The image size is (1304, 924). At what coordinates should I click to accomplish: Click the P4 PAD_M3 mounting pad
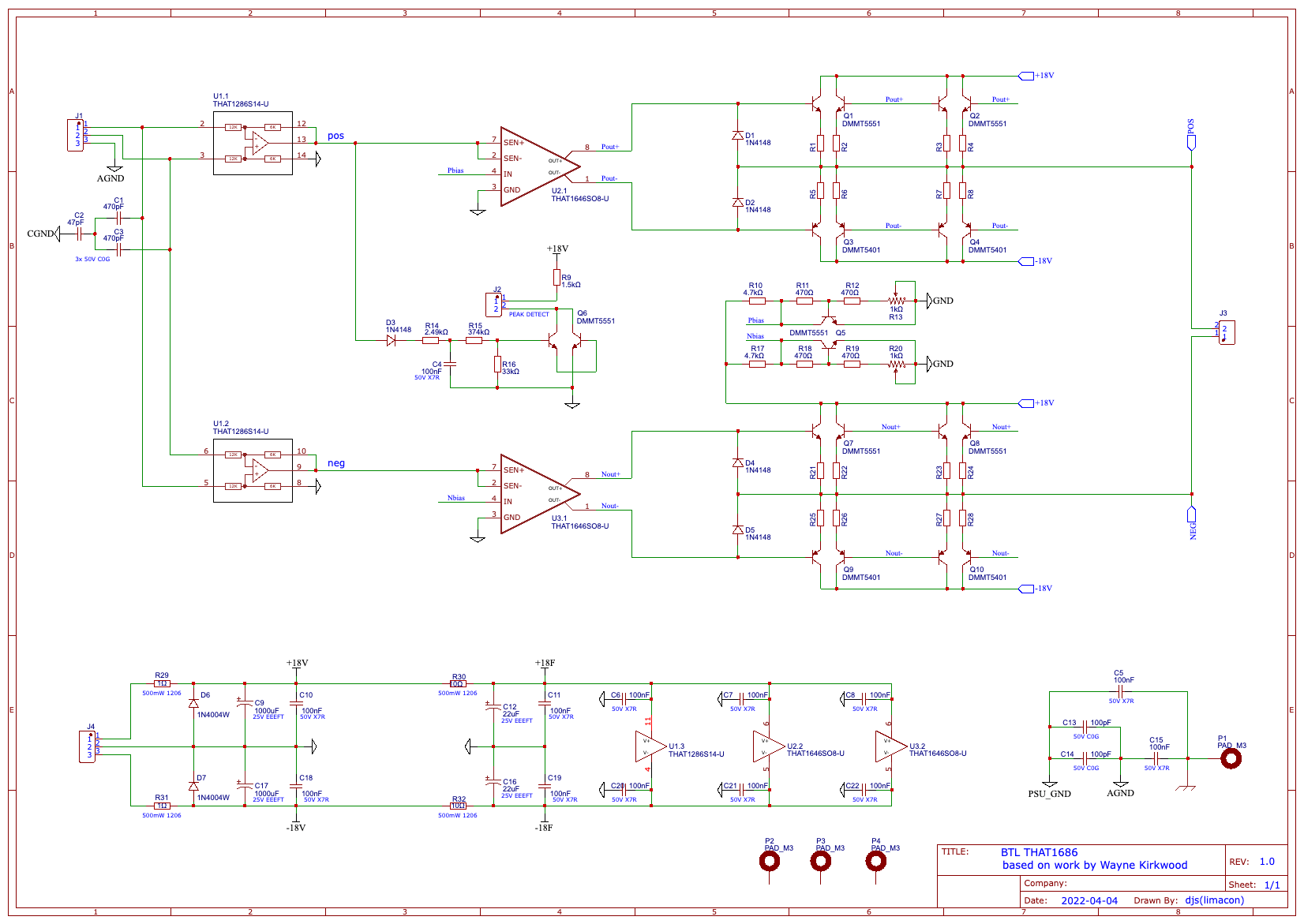pyautogui.click(x=875, y=861)
